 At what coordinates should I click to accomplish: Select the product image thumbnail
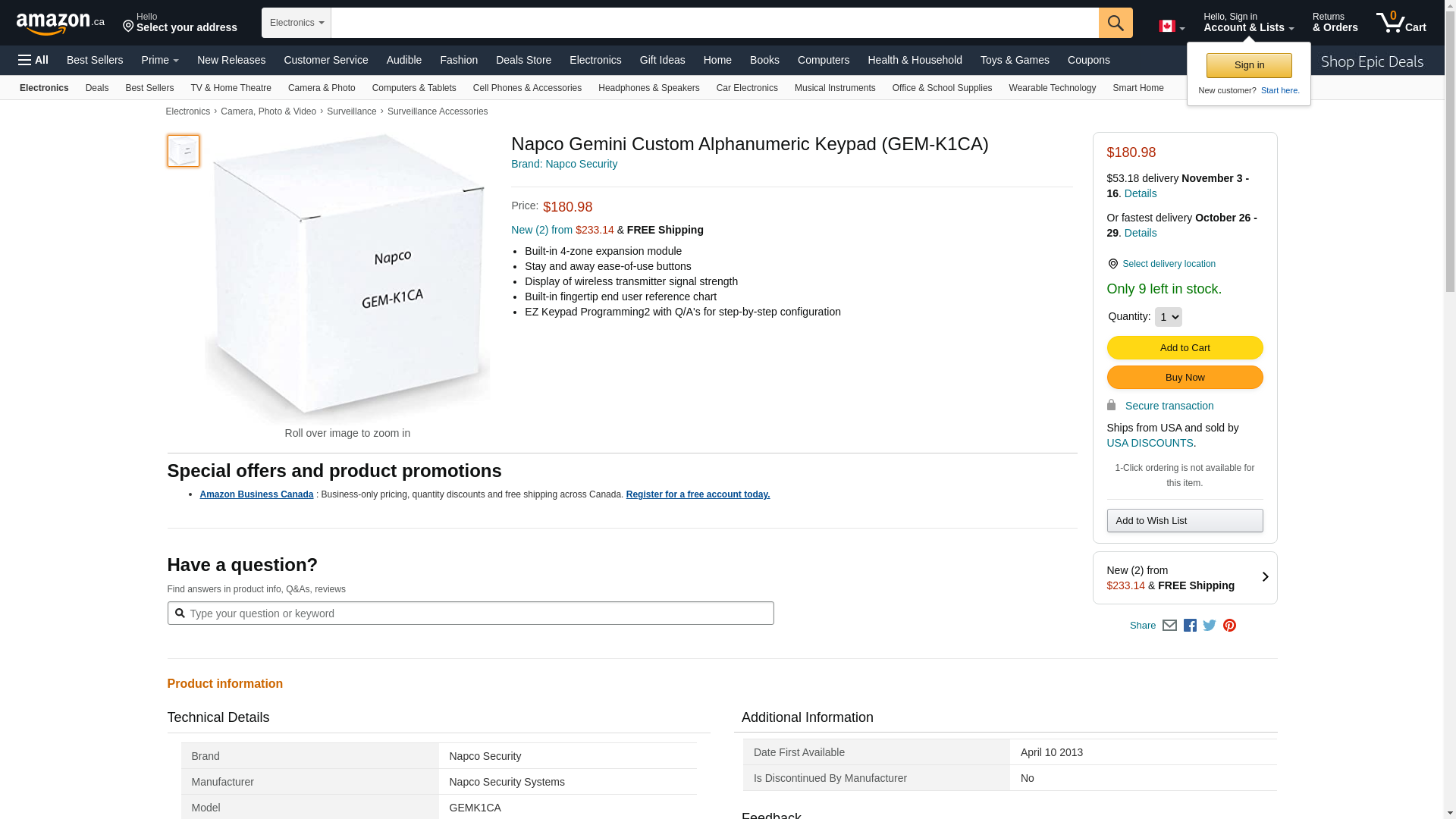pyautogui.click(x=184, y=151)
